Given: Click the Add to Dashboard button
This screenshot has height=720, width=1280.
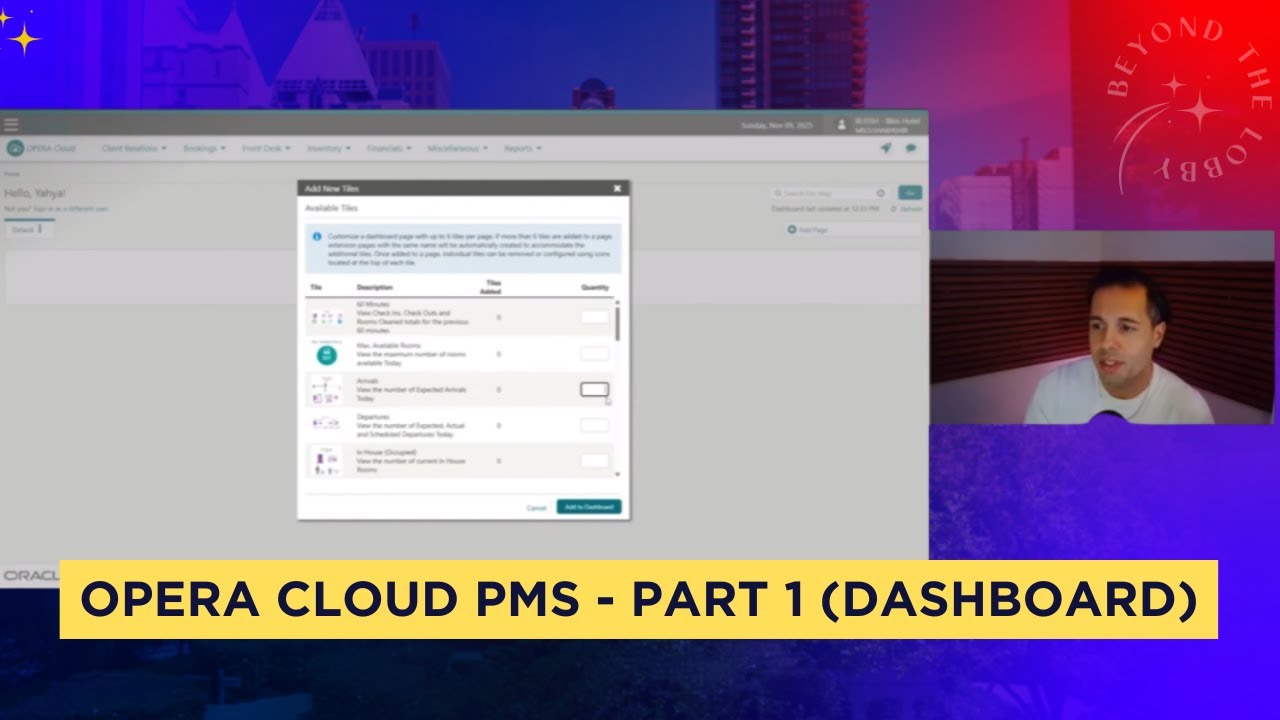Looking at the screenshot, I should (589, 507).
